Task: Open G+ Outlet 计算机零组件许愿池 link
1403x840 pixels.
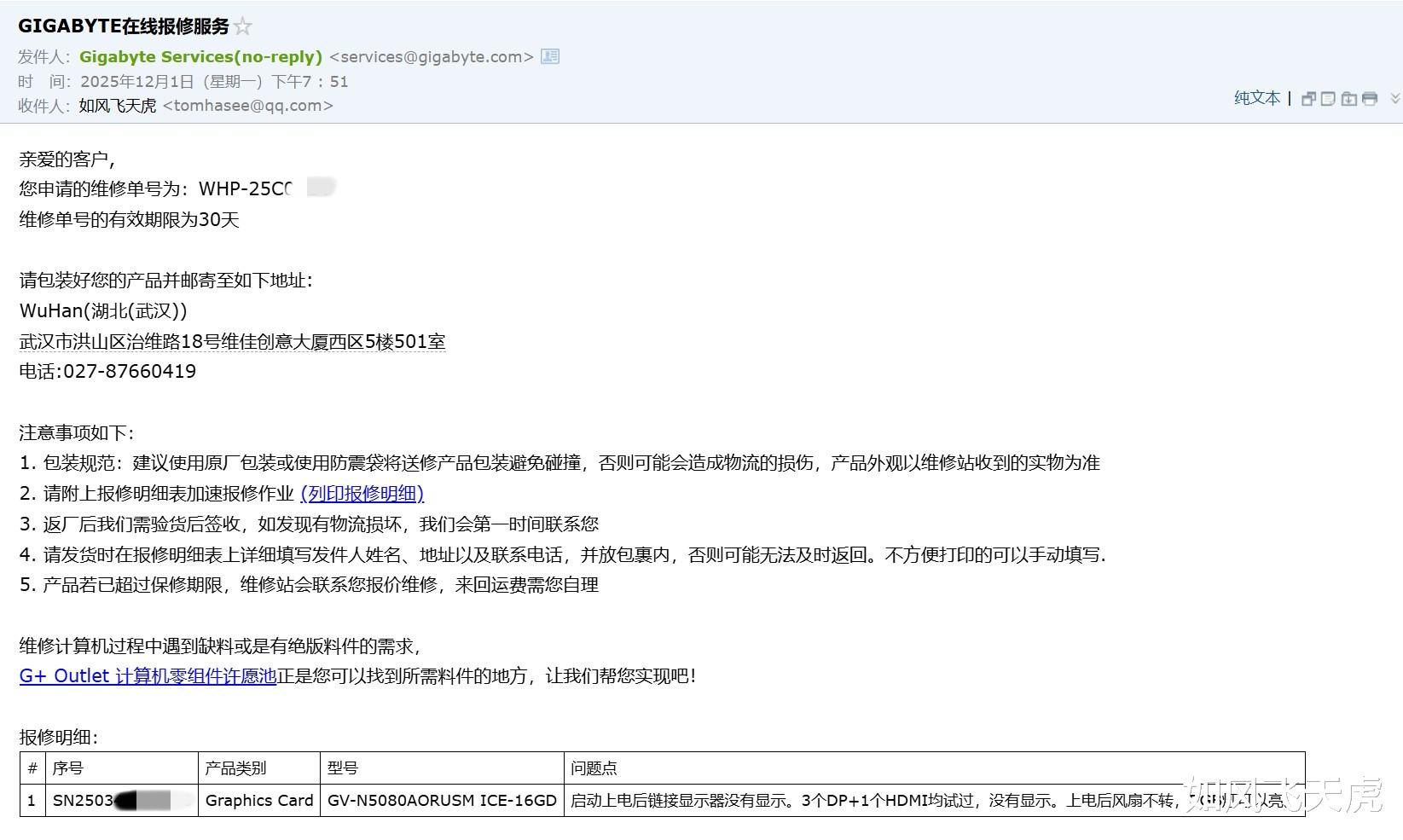Action: 148,676
